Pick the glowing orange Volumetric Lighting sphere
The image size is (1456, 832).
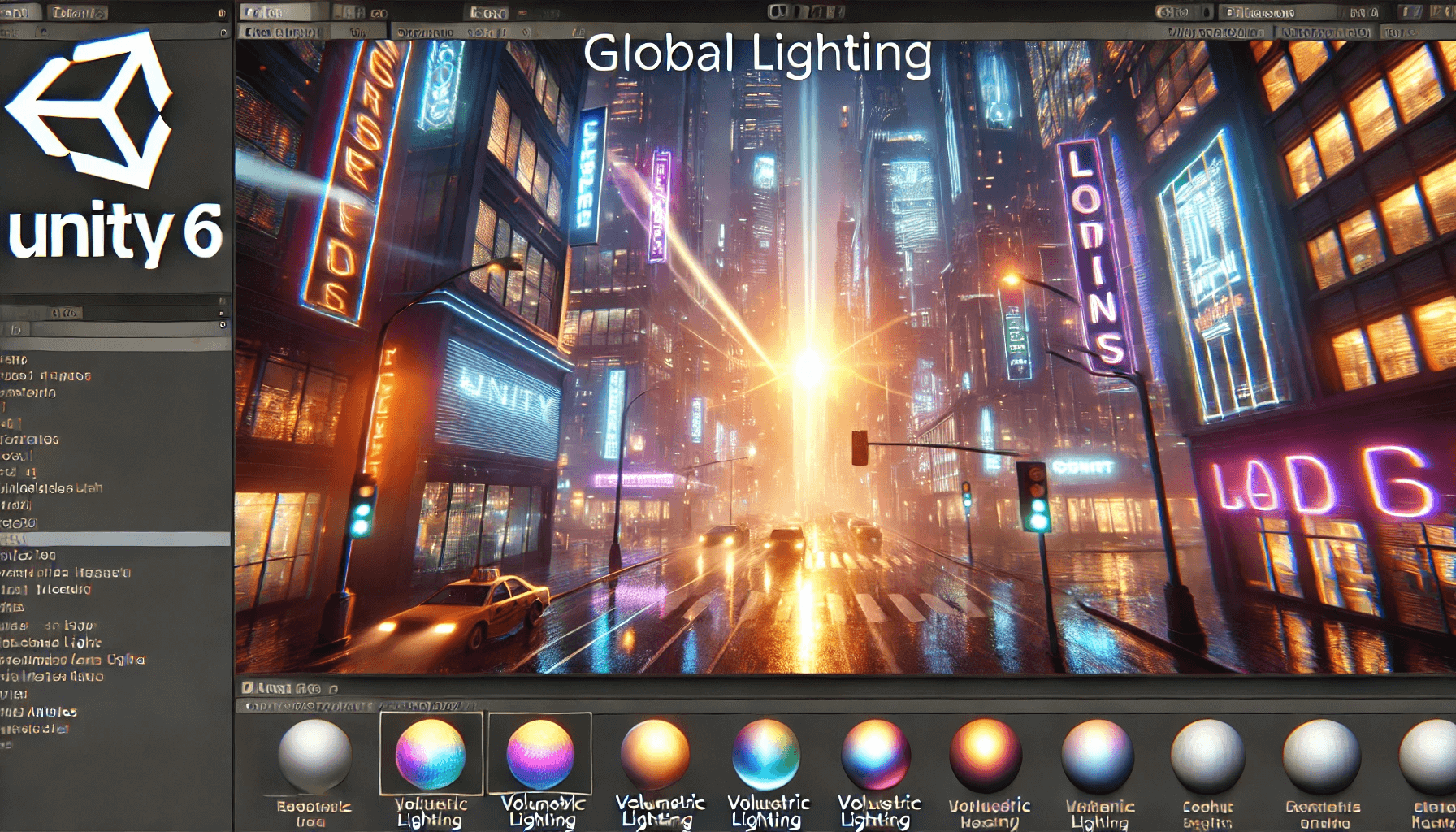click(x=655, y=754)
